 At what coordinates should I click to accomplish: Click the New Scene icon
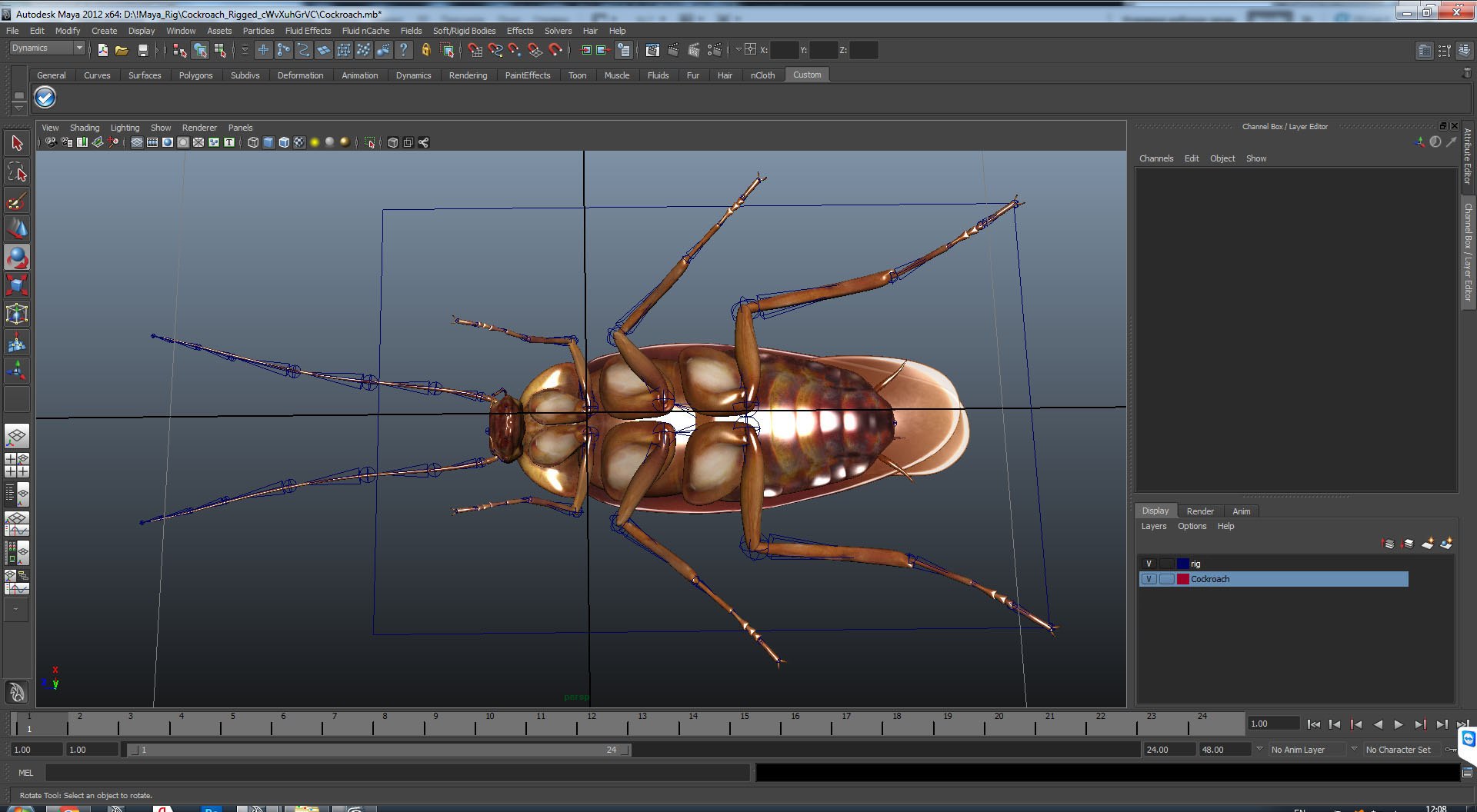tap(102, 51)
